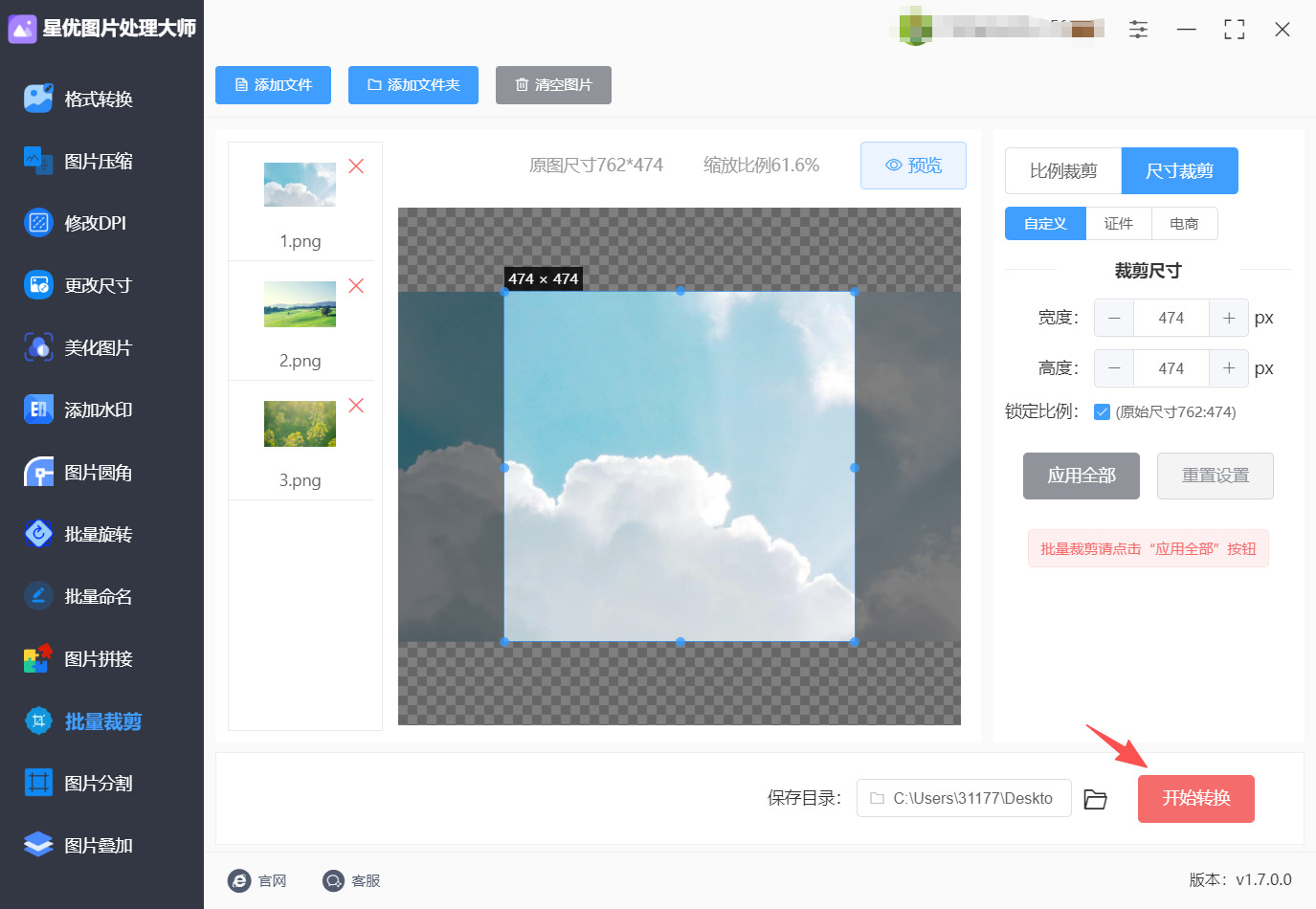1316x909 pixels.
Task: Select the 证件 ID photo tab
Action: [x=1118, y=224]
